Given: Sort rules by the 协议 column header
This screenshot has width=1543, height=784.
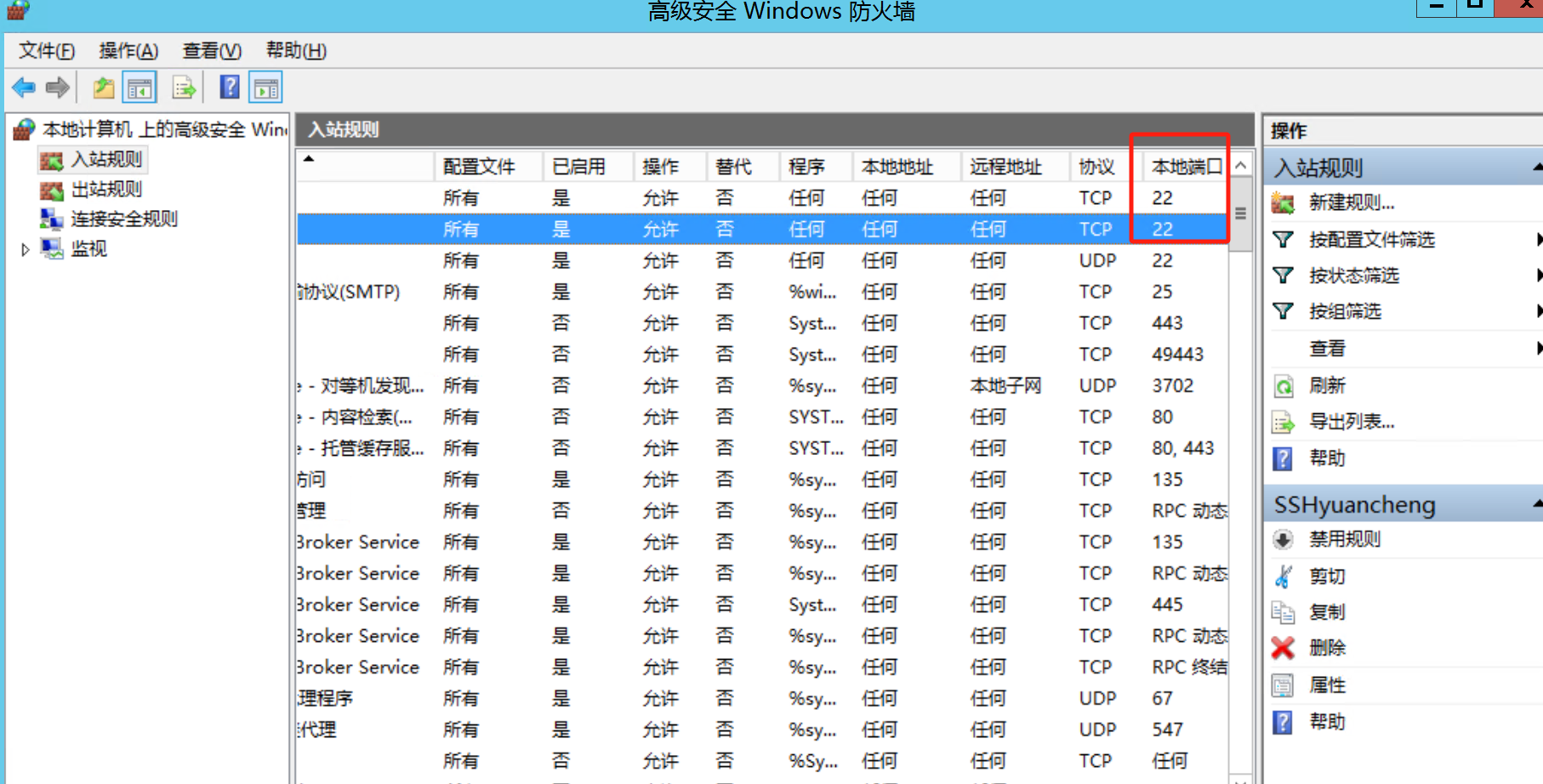Looking at the screenshot, I should (1096, 167).
